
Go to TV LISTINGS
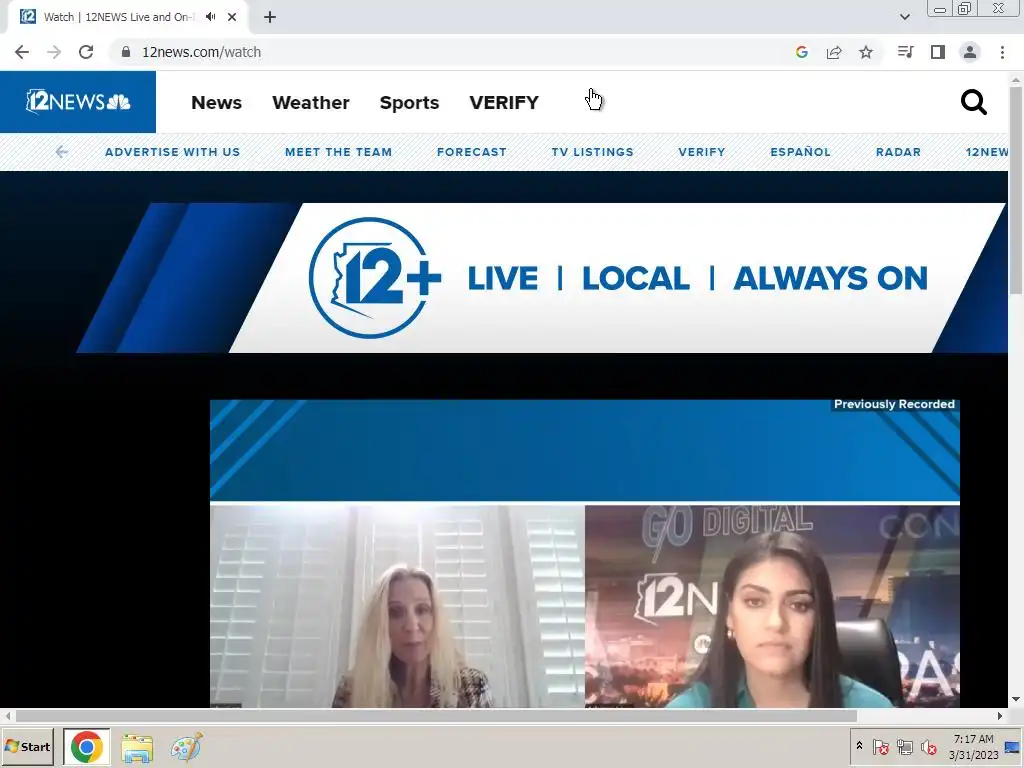click(x=592, y=152)
